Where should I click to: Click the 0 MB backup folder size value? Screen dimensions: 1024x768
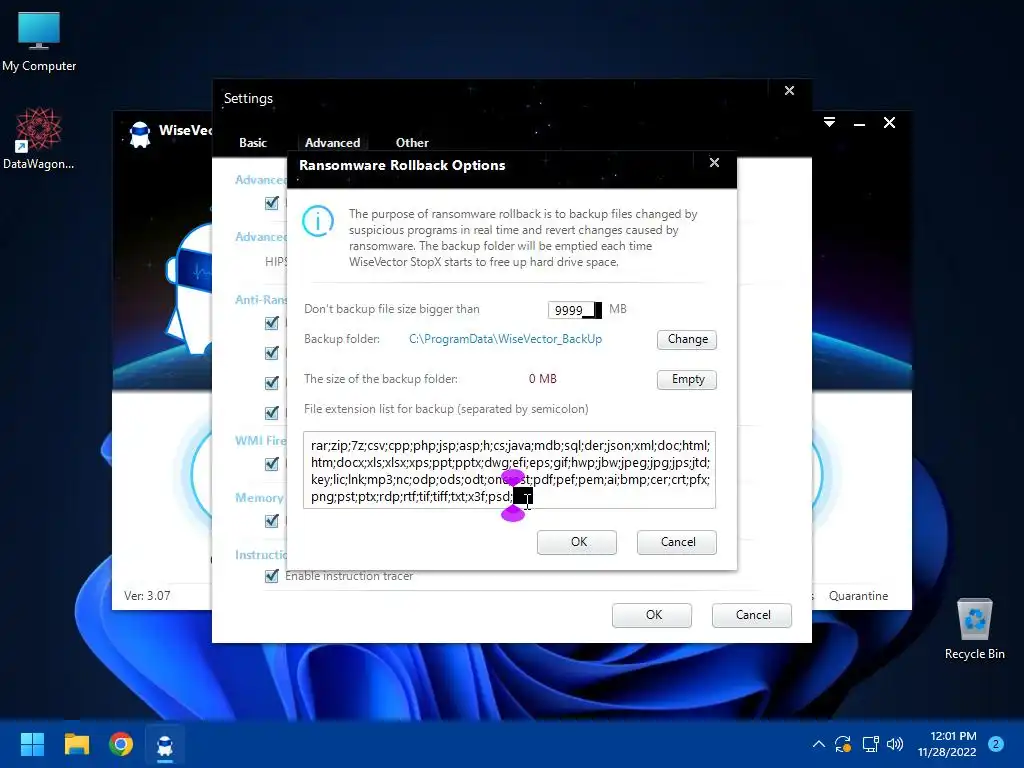(x=543, y=379)
